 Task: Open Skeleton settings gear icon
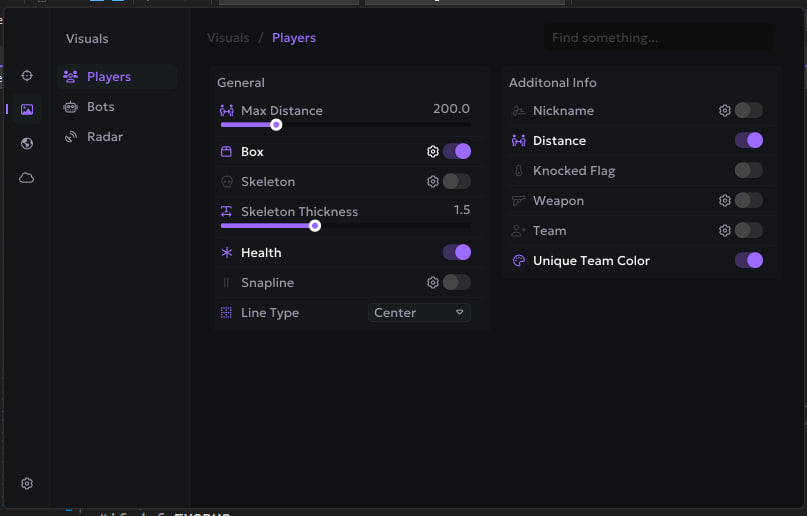tap(433, 182)
